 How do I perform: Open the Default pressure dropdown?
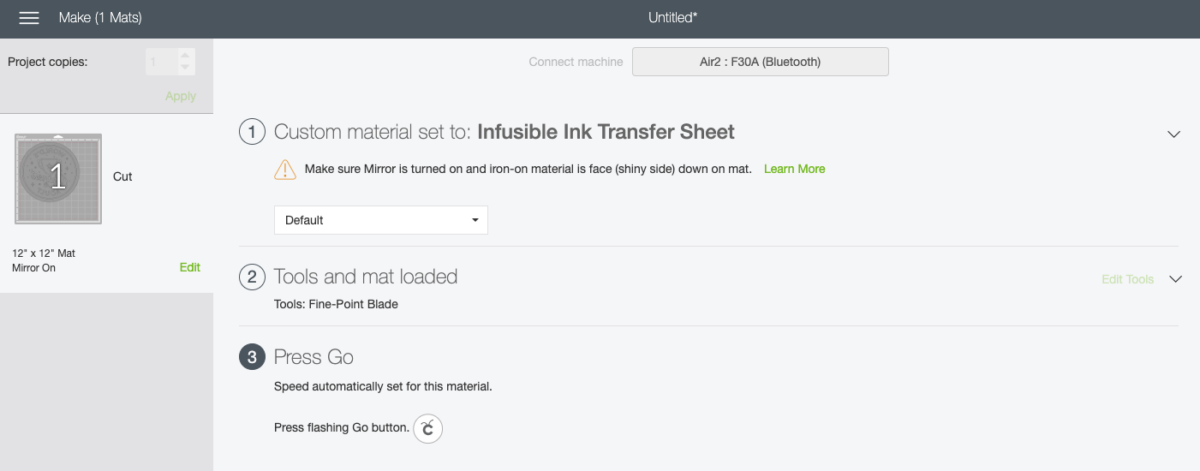pyautogui.click(x=381, y=220)
